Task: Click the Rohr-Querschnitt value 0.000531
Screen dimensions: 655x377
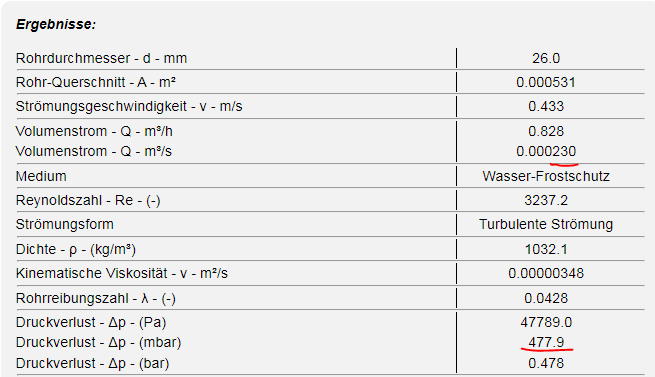Action: (546, 82)
